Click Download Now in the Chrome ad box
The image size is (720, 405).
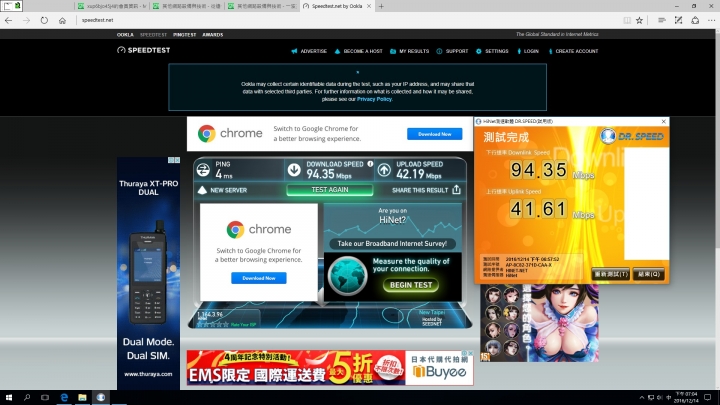(x=259, y=278)
